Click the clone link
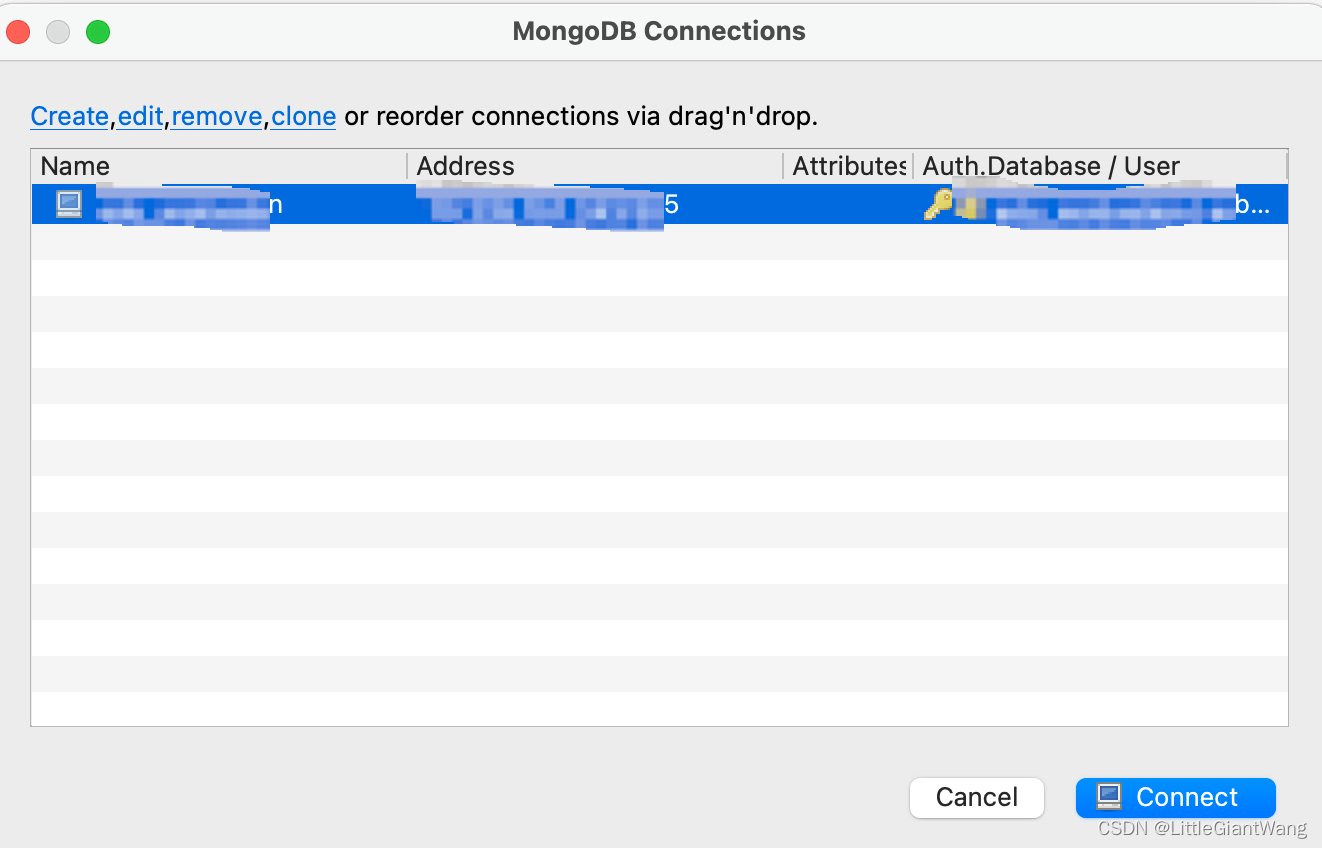 303,116
